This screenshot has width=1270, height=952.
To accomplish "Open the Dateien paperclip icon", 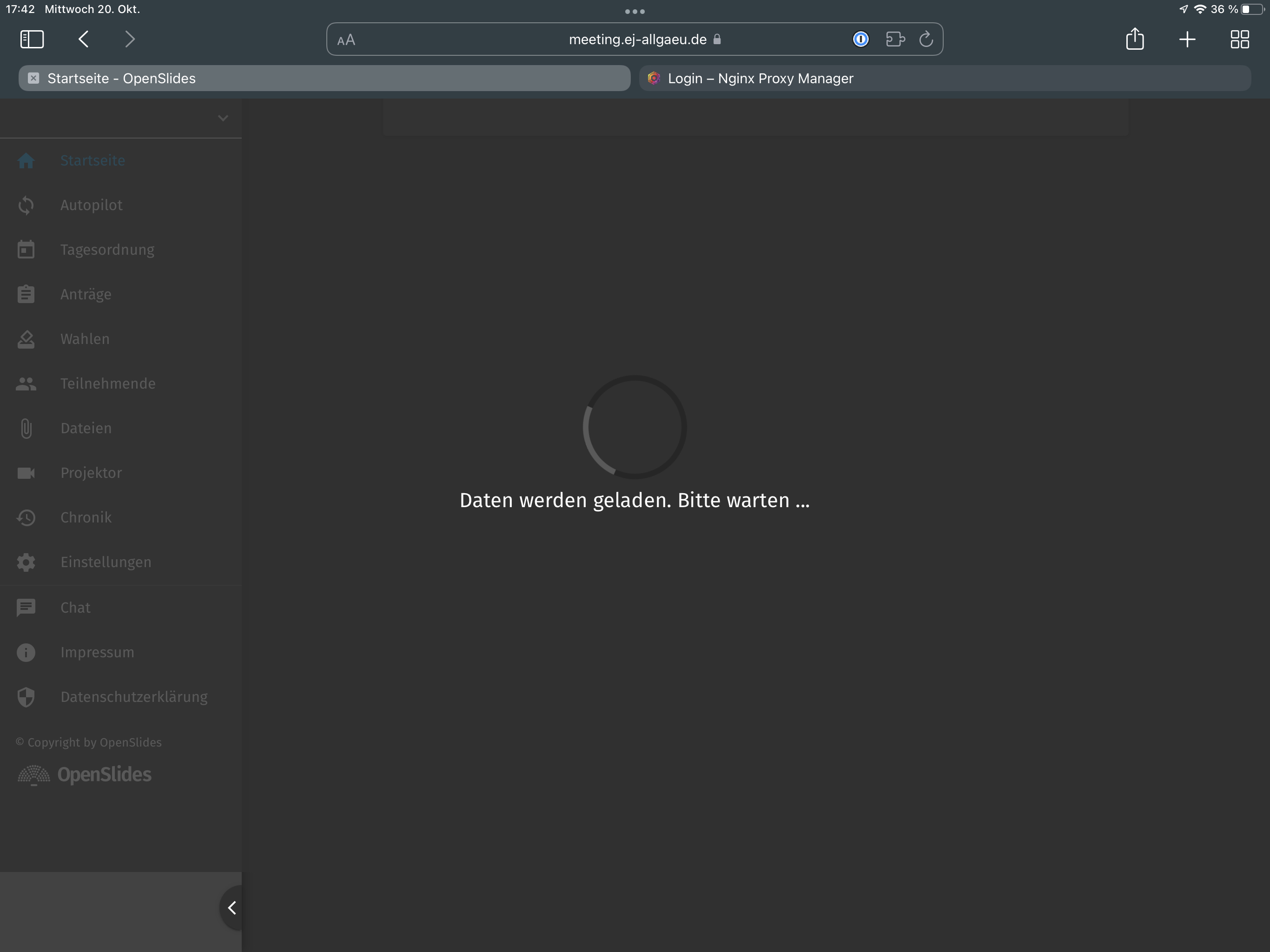I will click(26, 428).
